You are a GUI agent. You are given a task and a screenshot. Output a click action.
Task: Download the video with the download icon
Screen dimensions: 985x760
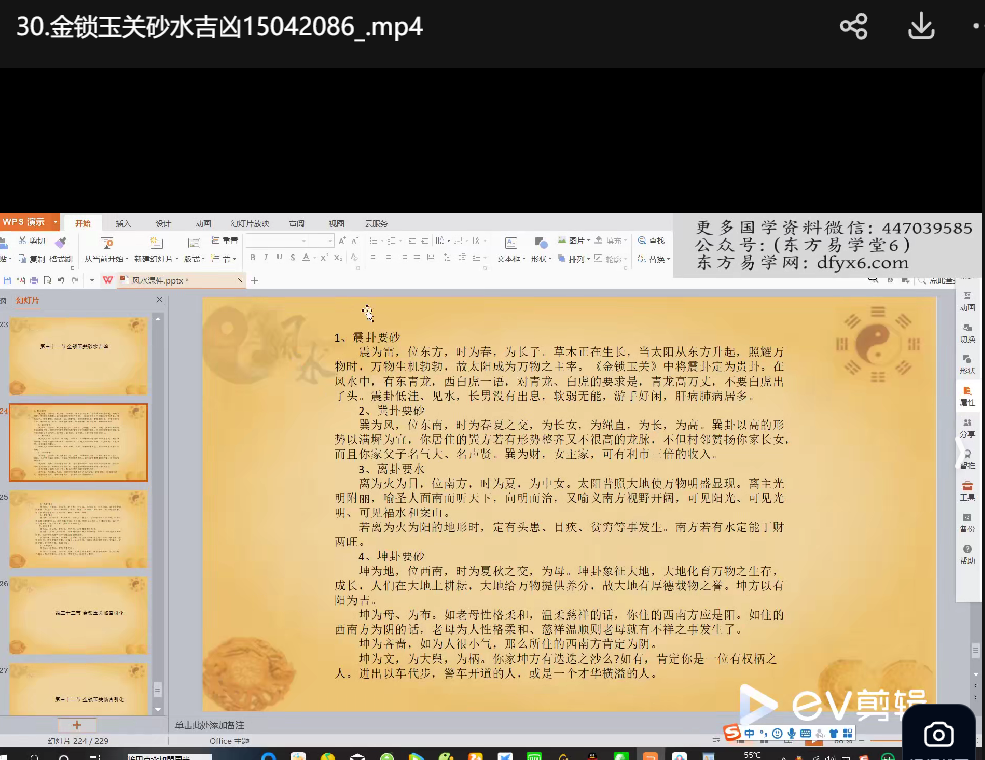920,27
